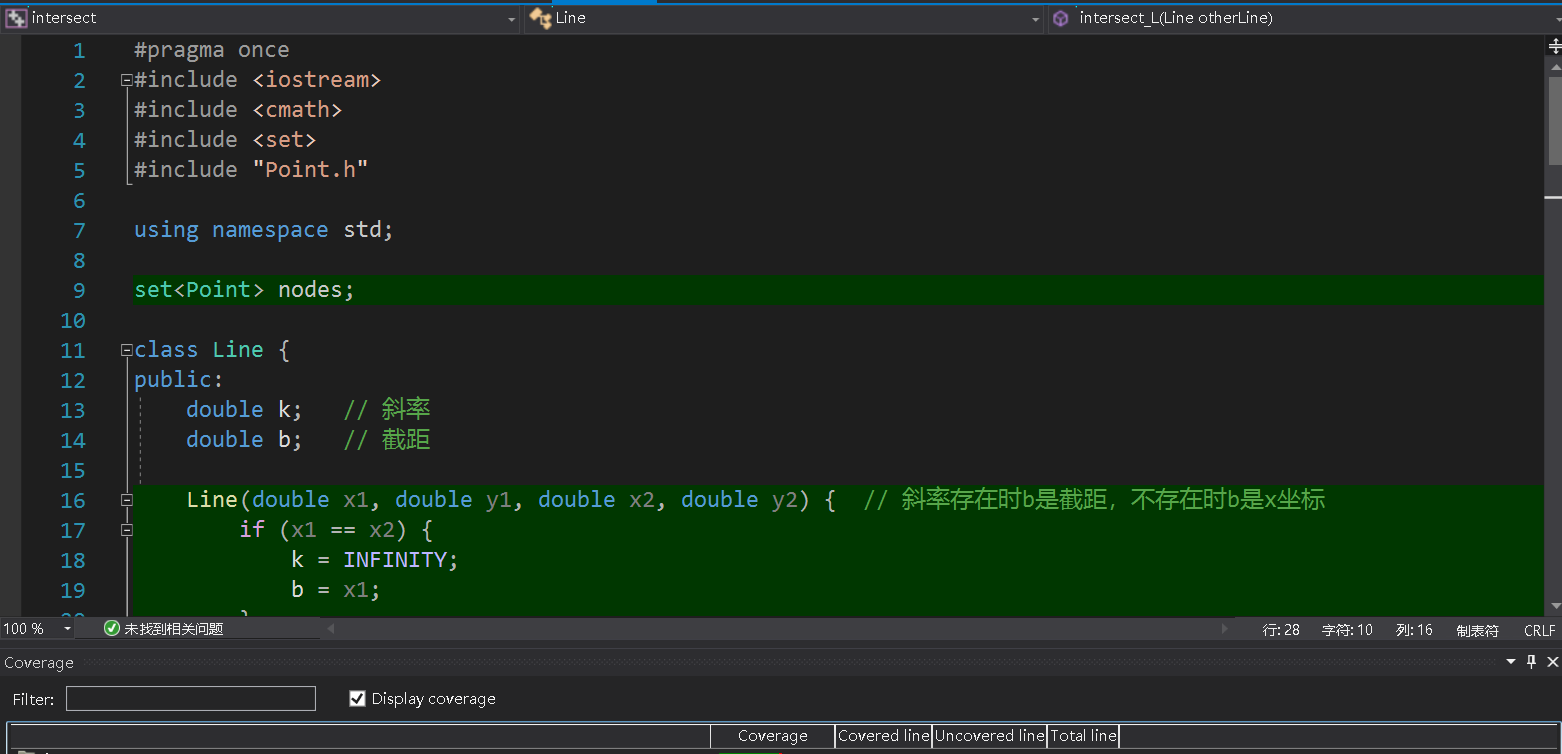Click the vertical scrollbar up arrow
1562x754 pixels.
(x=1554, y=66)
